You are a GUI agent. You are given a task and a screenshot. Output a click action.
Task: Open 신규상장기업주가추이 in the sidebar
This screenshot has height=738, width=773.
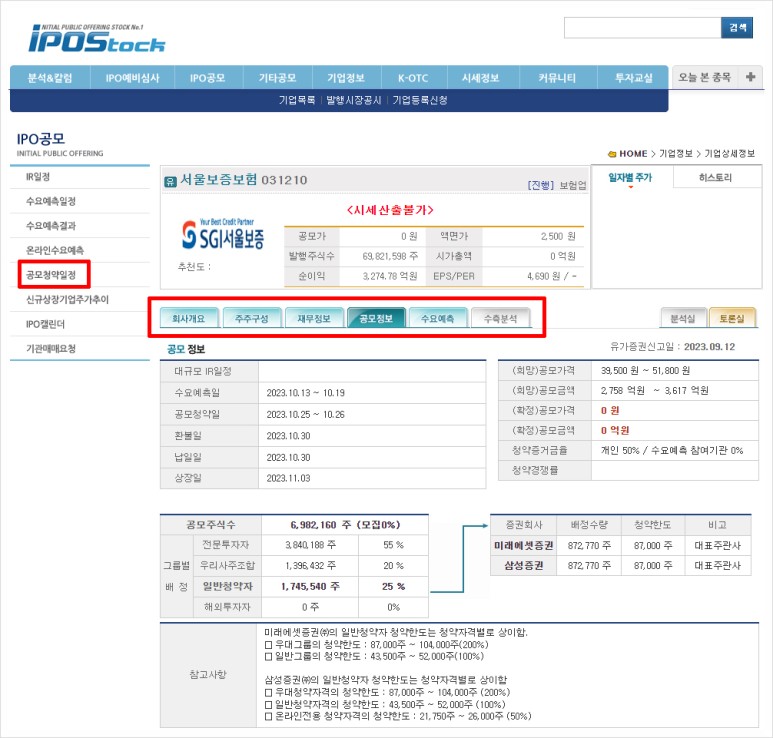pyautogui.click(x=68, y=299)
